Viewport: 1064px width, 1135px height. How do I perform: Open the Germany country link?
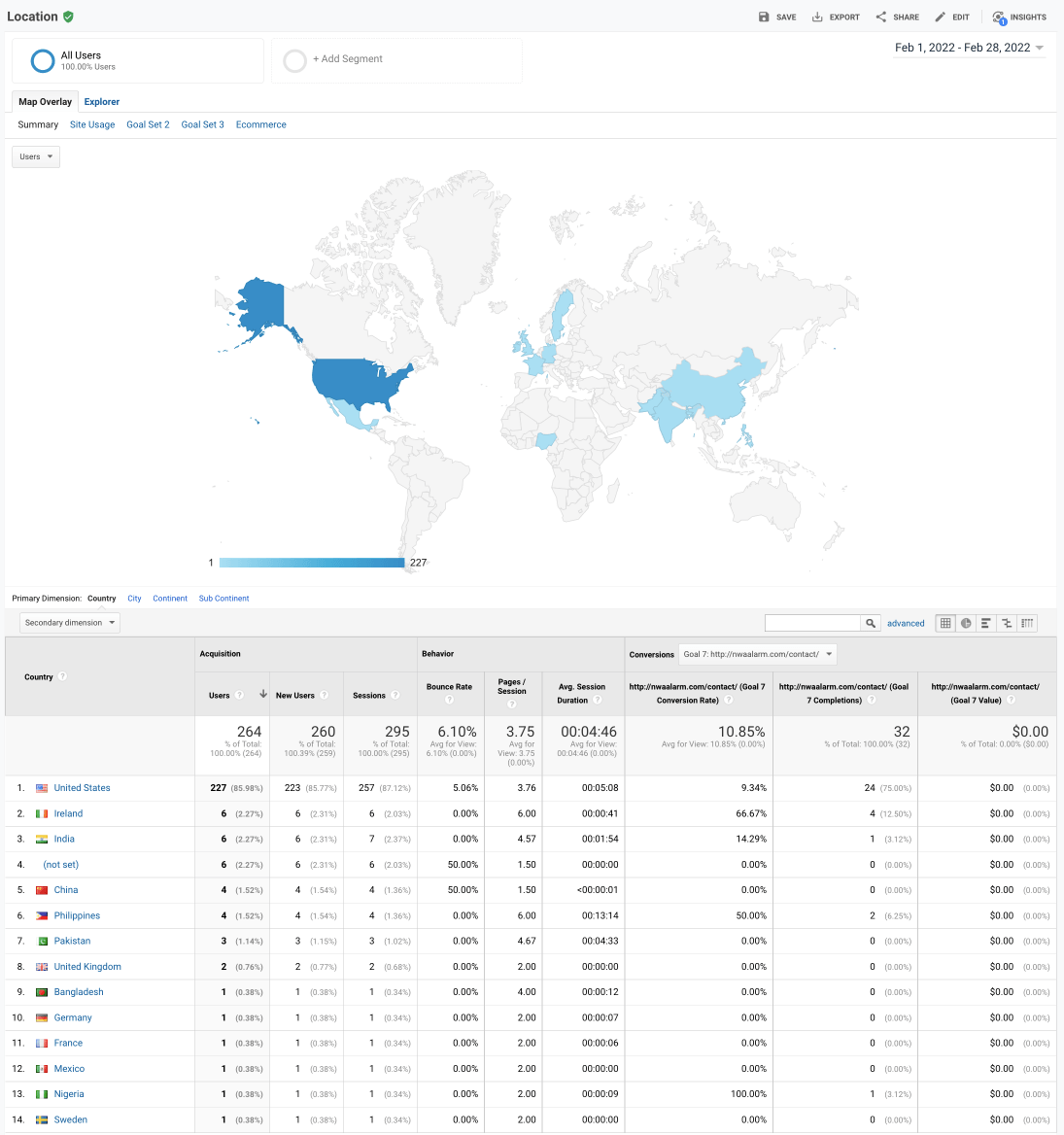pos(73,1017)
